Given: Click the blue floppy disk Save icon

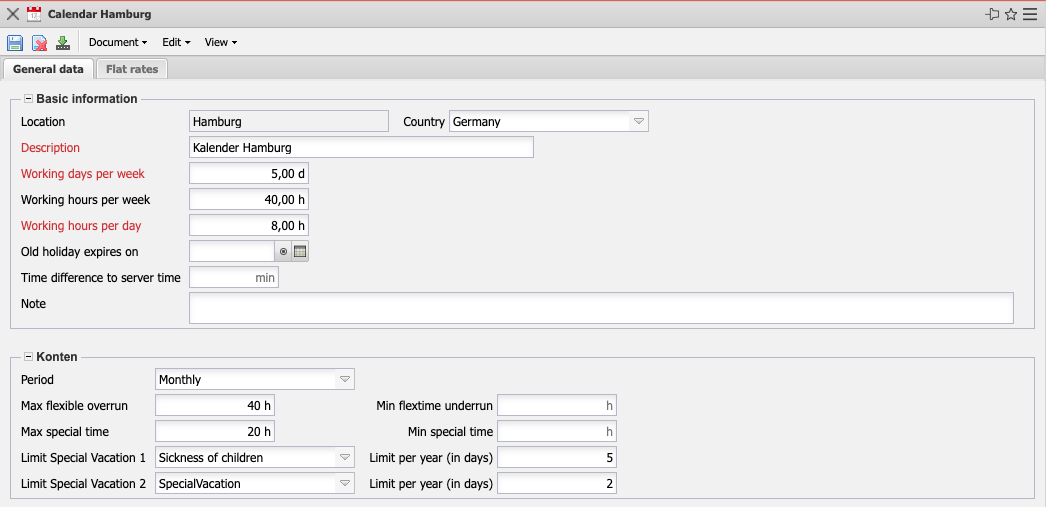Looking at the screenshot, I should tap(15, 42).
